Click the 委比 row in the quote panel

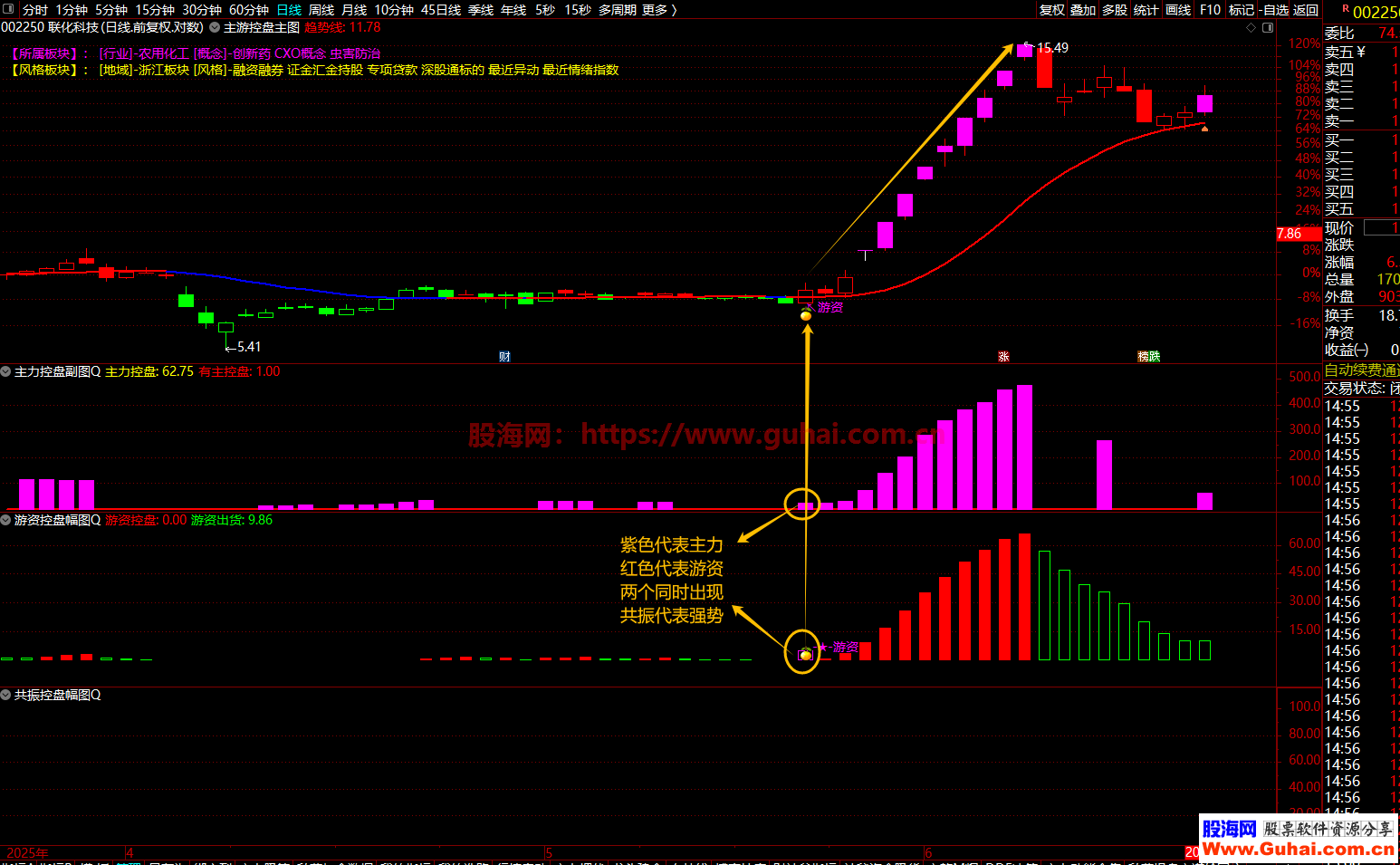coord(1362,33)
